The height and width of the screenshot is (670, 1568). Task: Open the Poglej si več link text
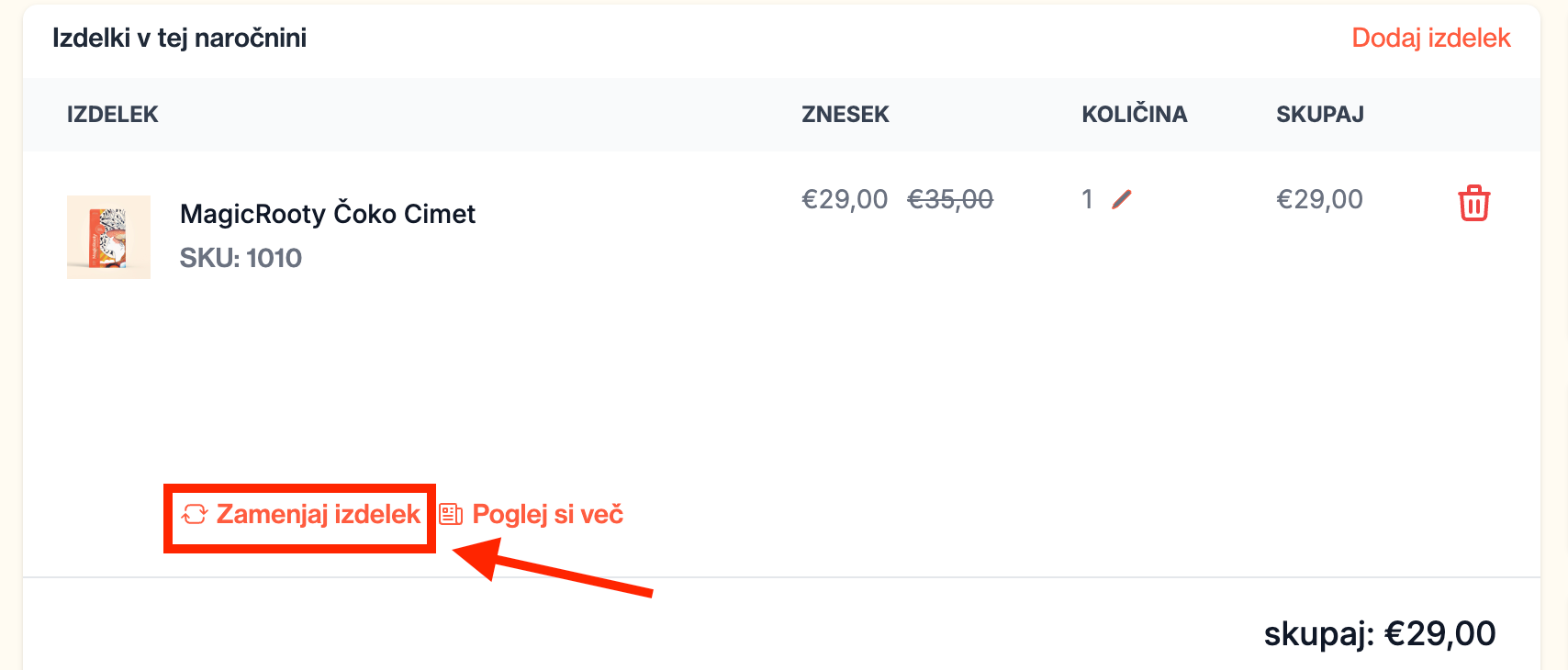[x=547, y=514]
